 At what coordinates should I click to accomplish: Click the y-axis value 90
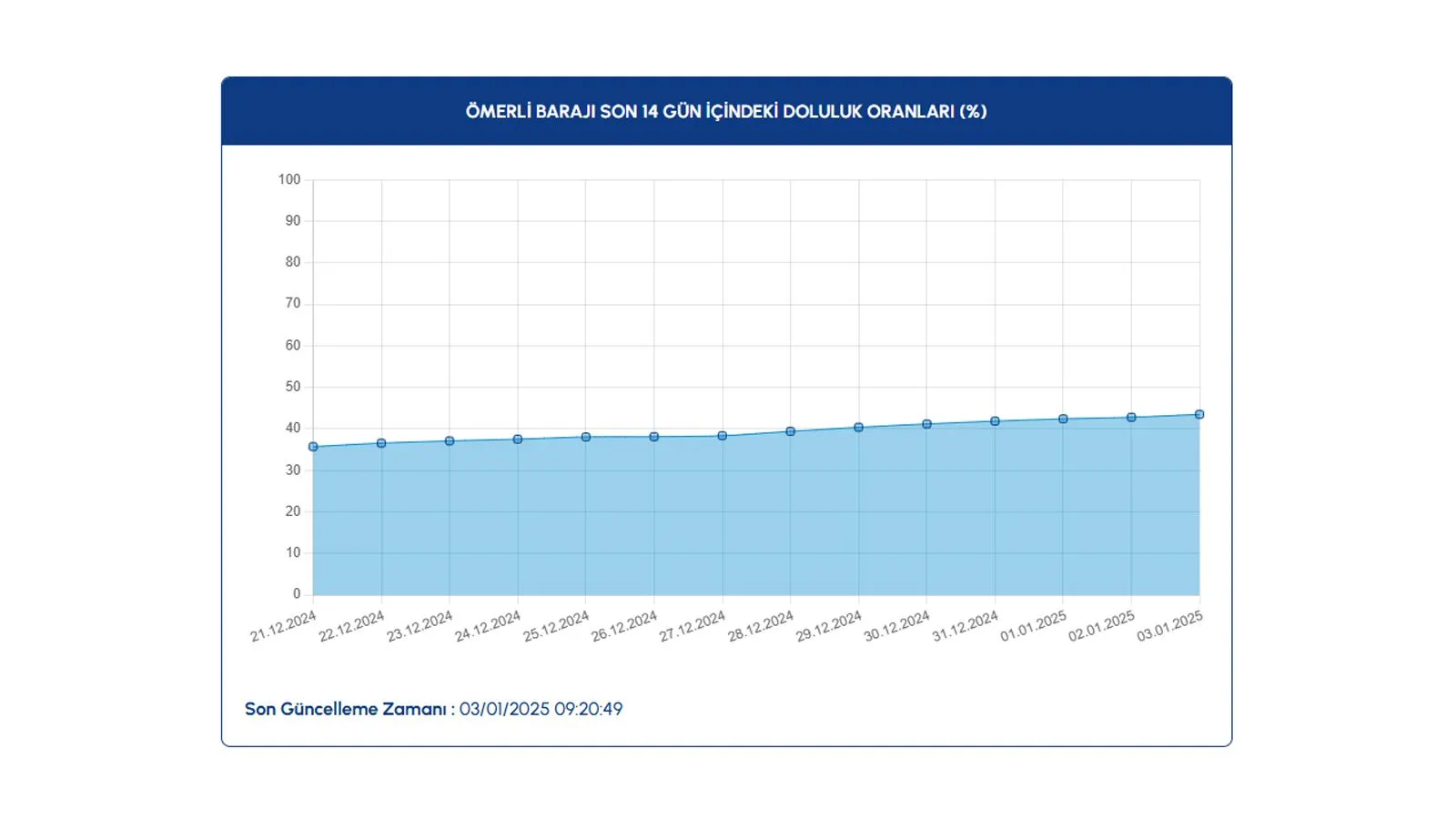point(293,220)
